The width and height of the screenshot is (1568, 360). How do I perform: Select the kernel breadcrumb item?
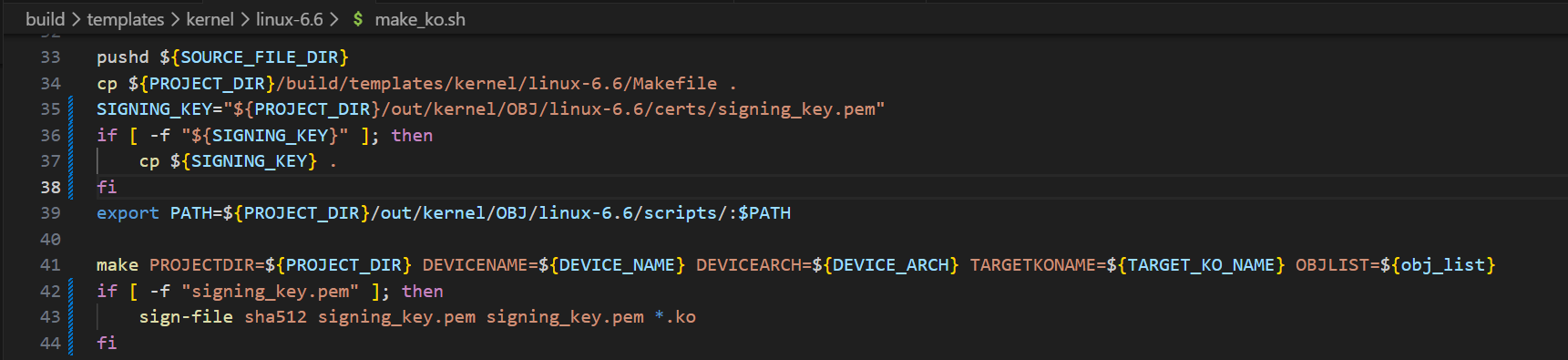(210, 19)
